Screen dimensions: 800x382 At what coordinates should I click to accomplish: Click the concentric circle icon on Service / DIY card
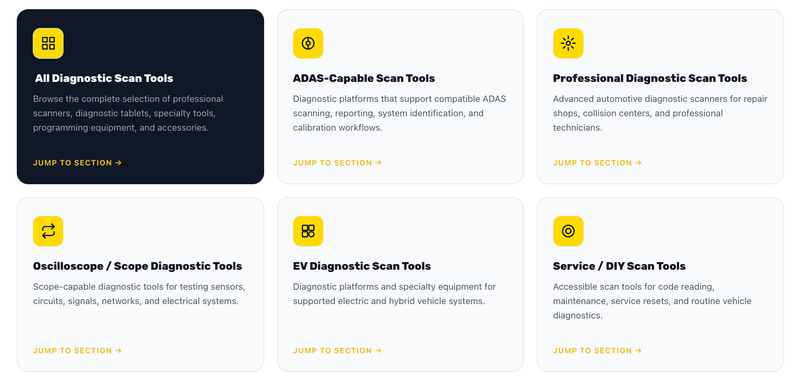568,231
